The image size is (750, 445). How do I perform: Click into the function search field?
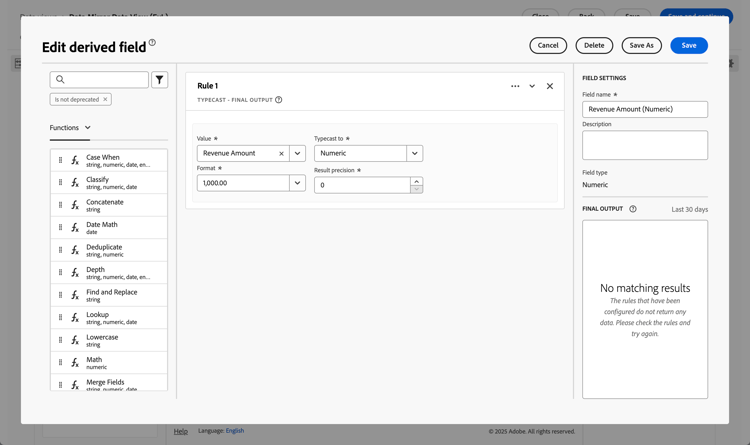point(99,79)
